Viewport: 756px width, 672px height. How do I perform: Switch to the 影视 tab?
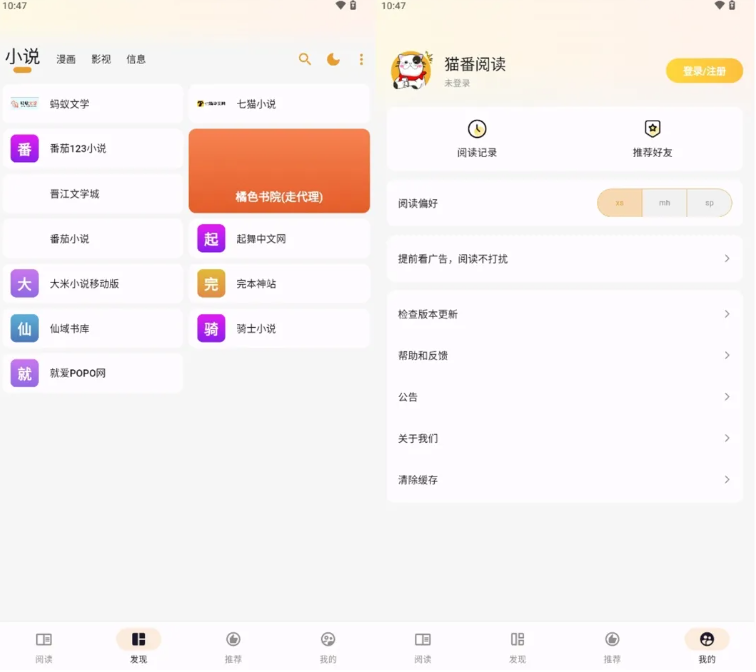click(x=101, y=59)
